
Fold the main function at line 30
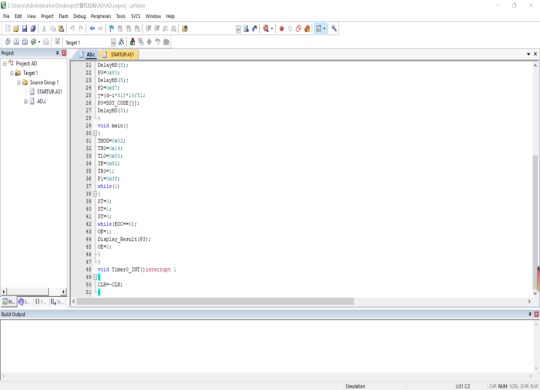point(95,133)
